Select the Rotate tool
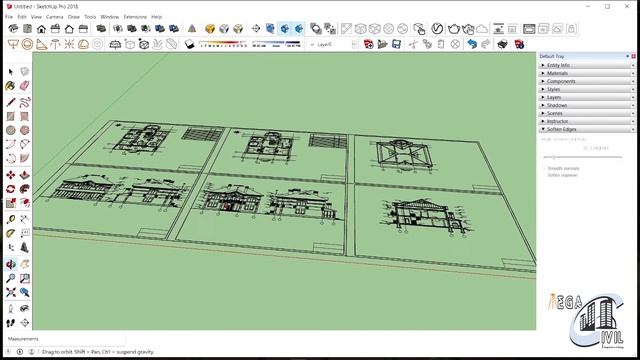The image size is (640, 360). tap(11, 189)
